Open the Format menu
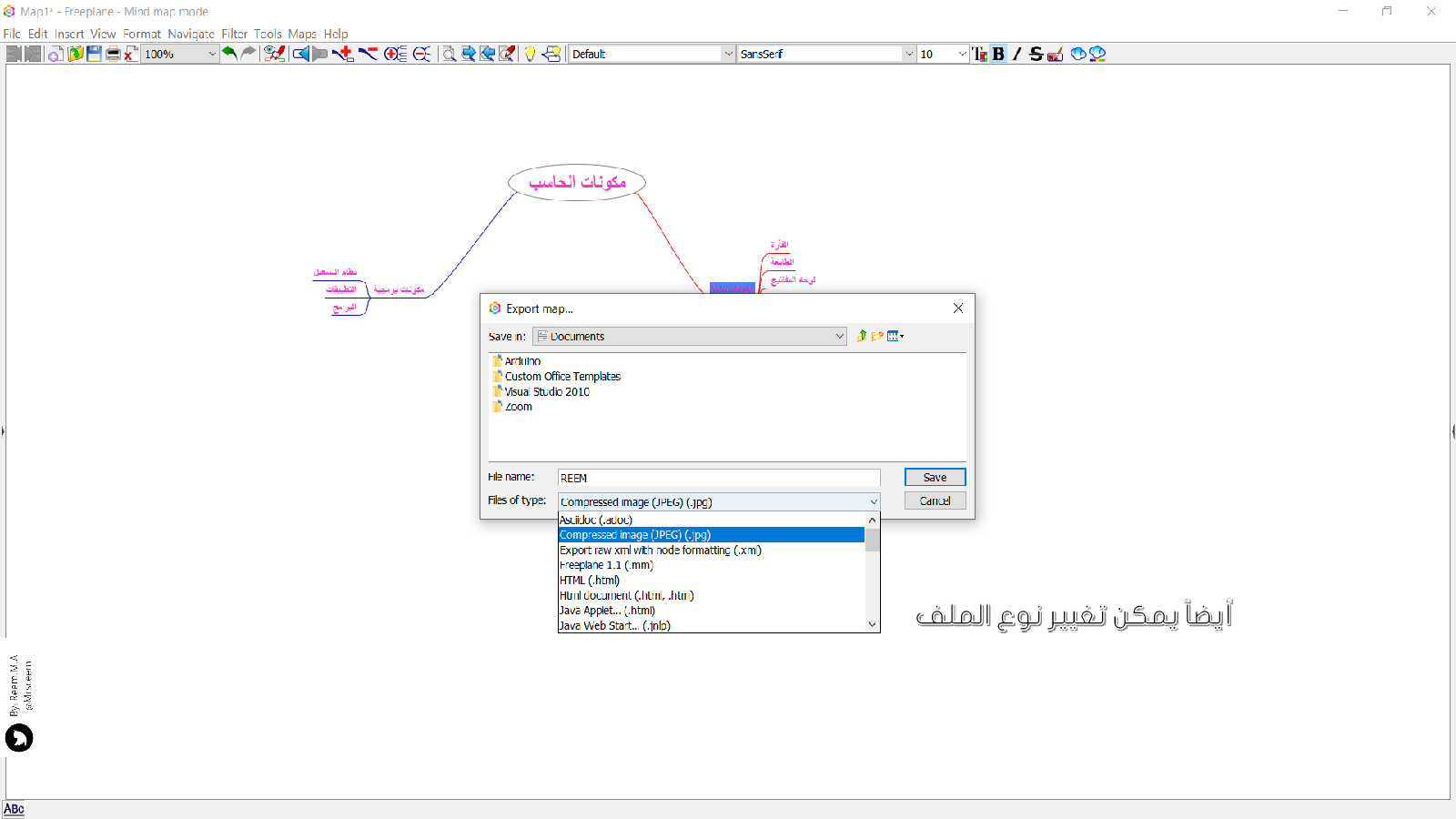Image resolution: width=1456 pixels, height=819 pixels. (142, 34)
